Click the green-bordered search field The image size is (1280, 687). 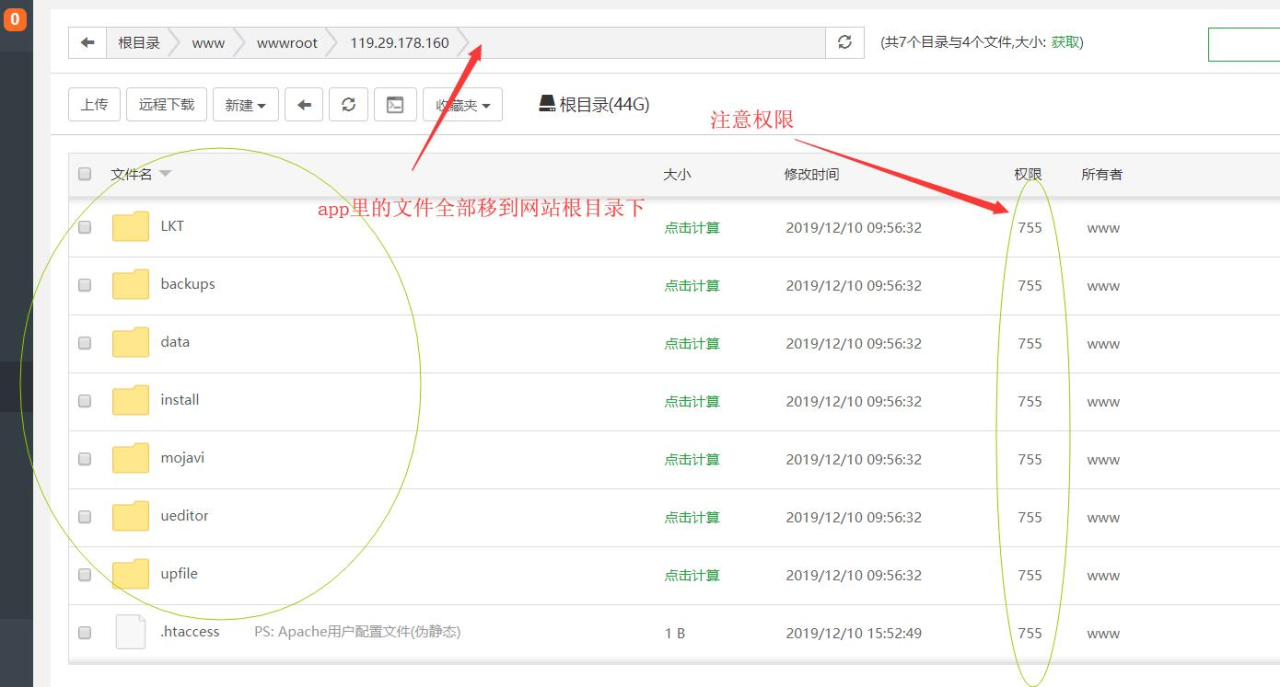[1244, 44]
